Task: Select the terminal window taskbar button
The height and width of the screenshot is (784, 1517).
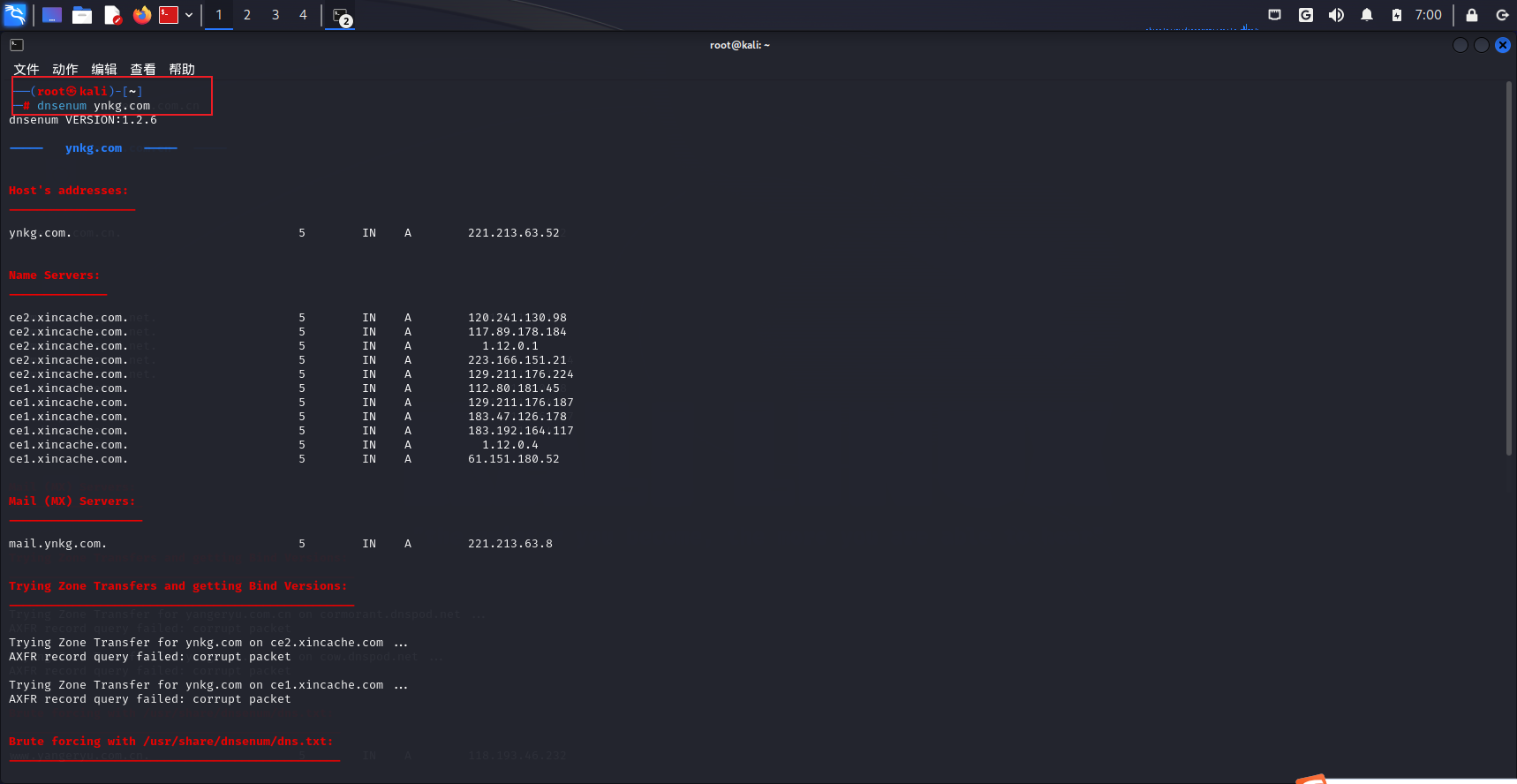Action: point(340,16)
